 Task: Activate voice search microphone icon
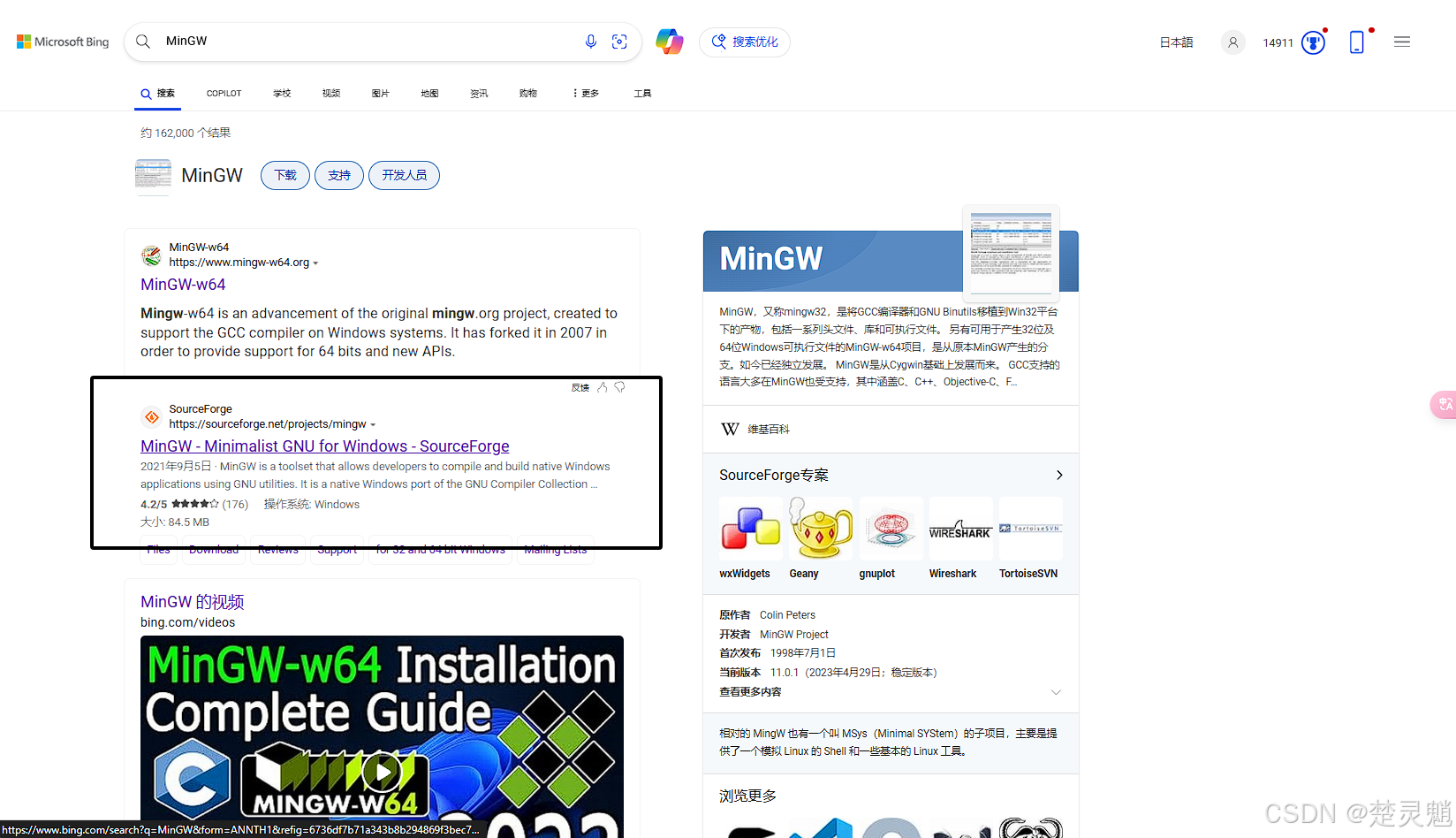pos(591,42)
